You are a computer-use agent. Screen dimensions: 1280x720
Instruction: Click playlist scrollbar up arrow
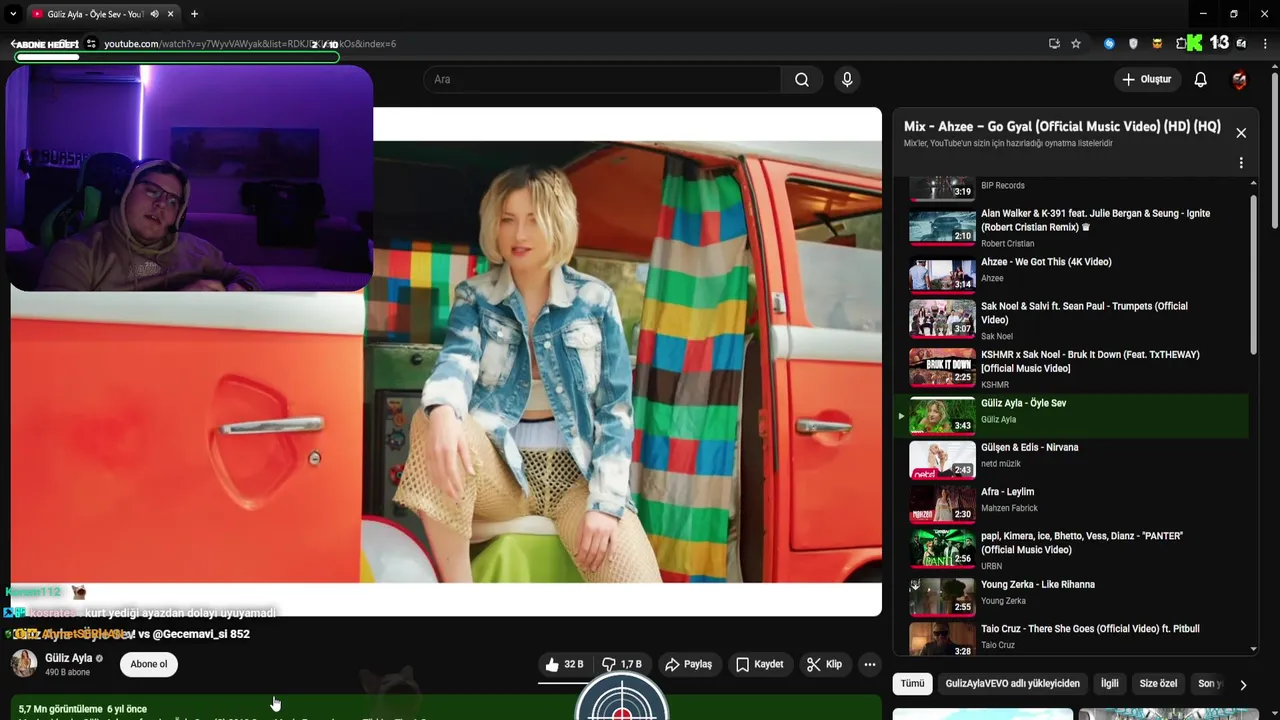click(1254, 184)
